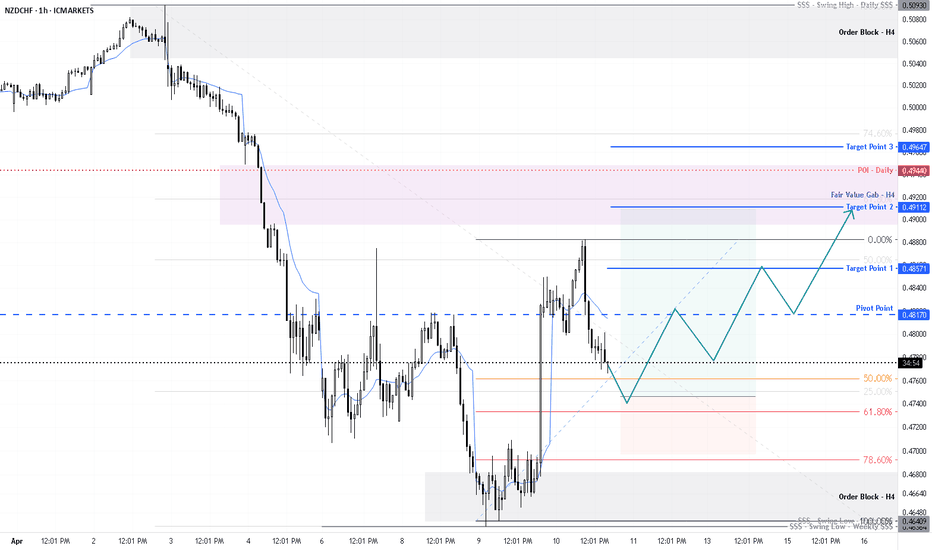Click 0.47000 on the price axis
Image resolution: width=932 pixels, height=550 pixels.
click(914, 451)
